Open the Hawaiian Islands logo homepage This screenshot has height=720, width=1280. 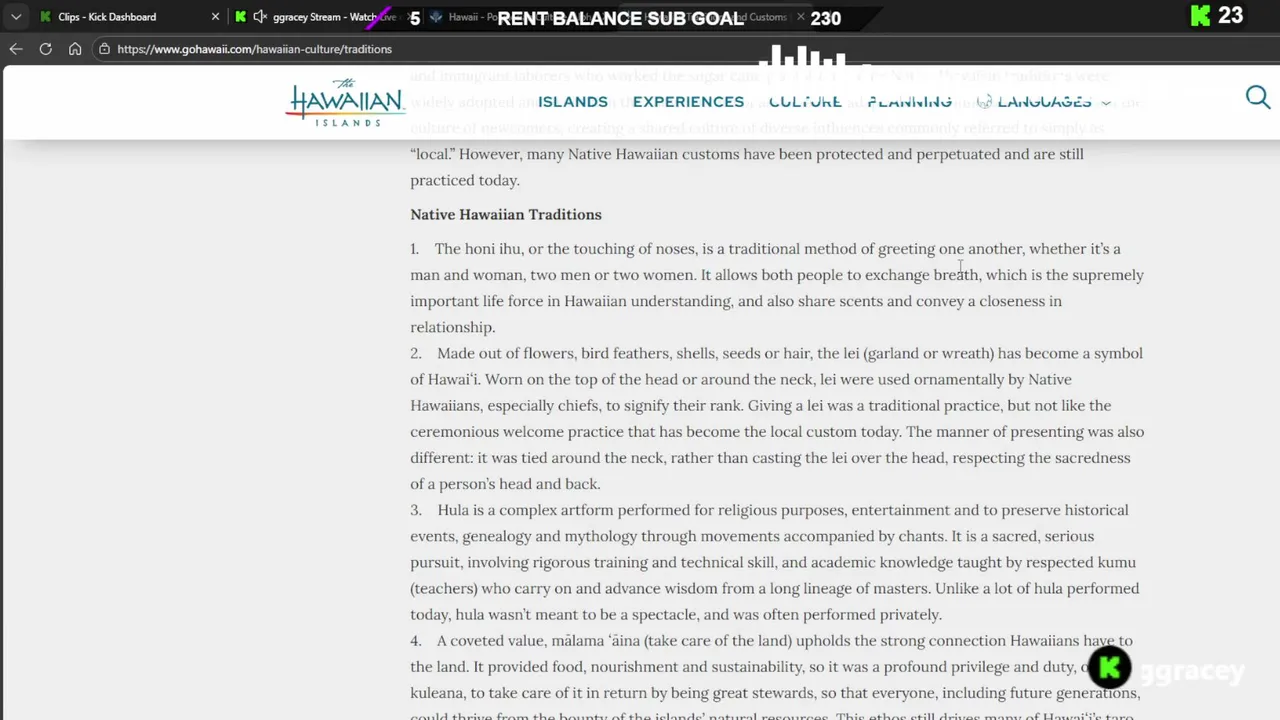pyautogui.click(x=345, y=102)
